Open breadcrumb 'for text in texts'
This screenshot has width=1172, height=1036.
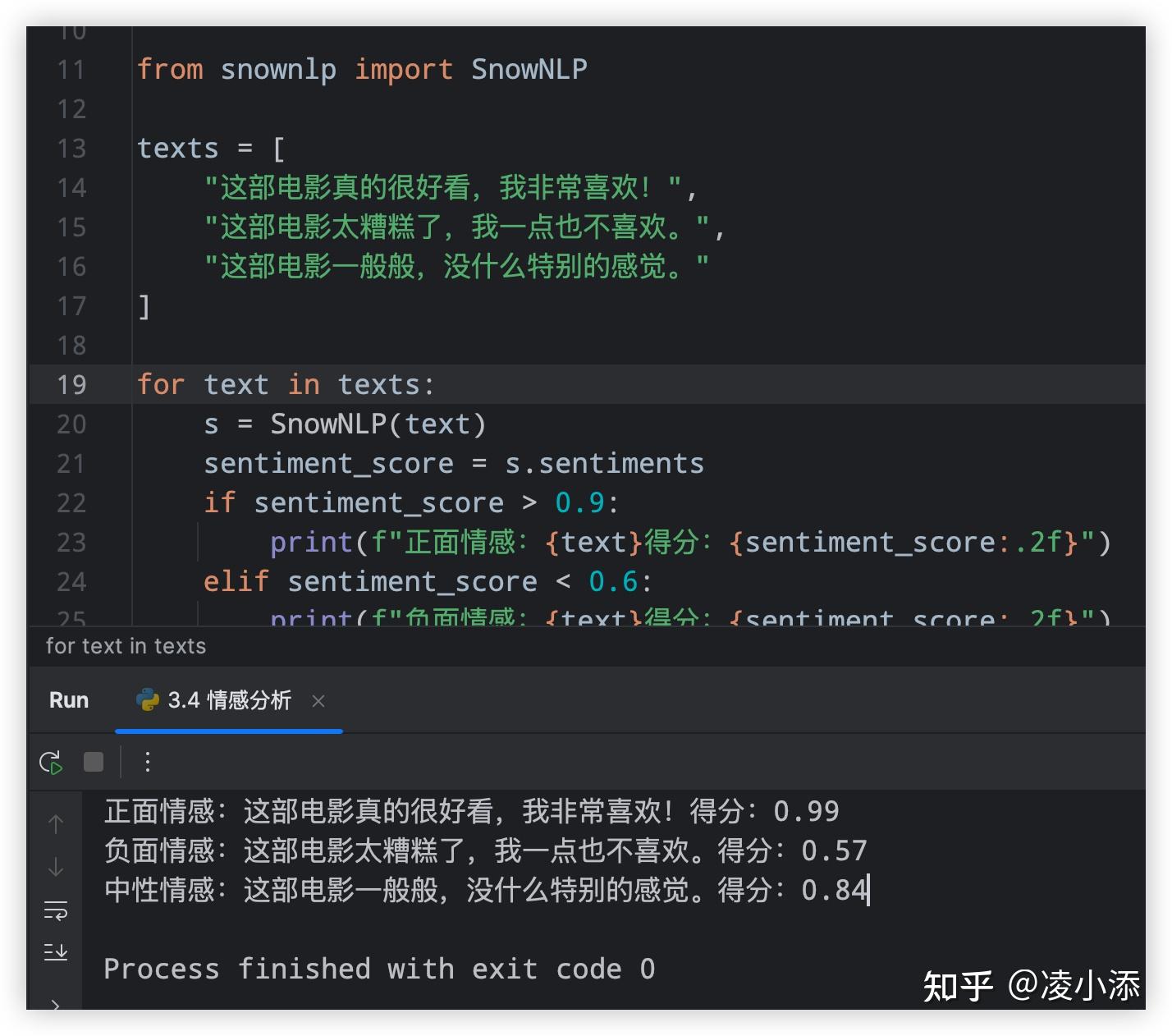tap(125, 646)
